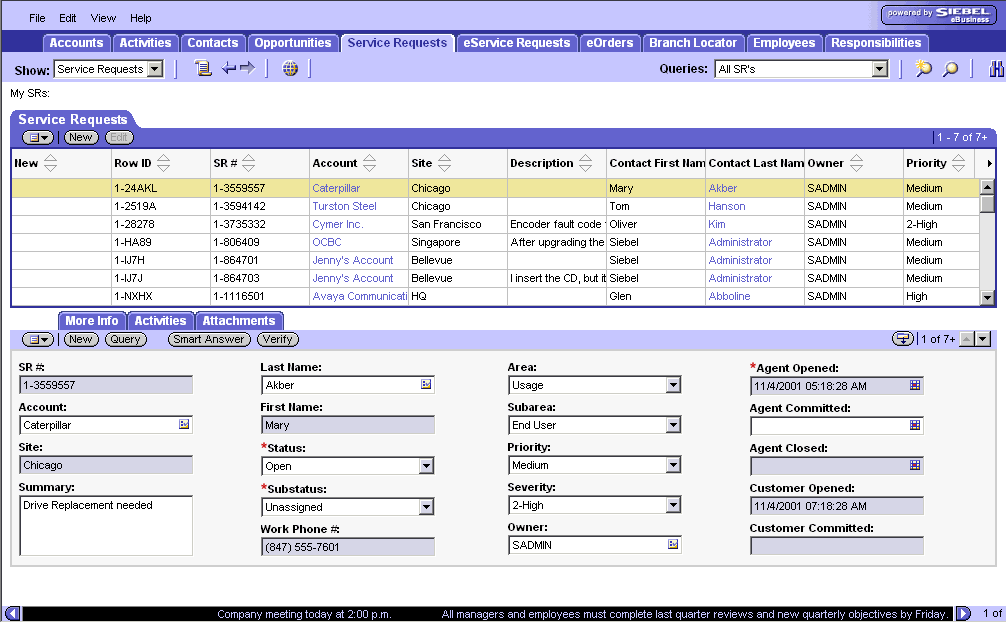The height and width of the screenshot is (623, 1006).
Task: Click the Verify button
Action: 277,339
